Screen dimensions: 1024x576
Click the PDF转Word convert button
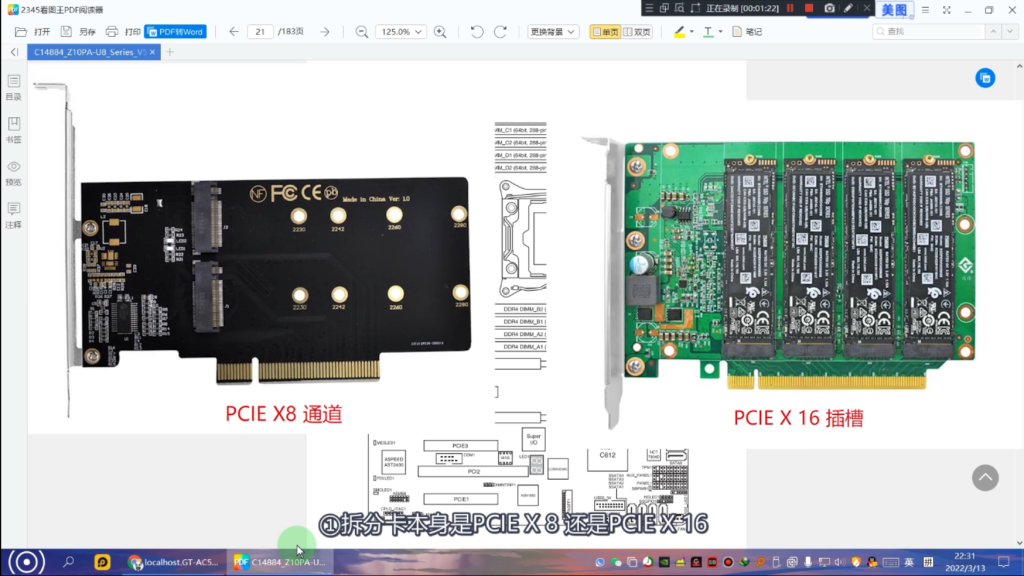(175, 32)
